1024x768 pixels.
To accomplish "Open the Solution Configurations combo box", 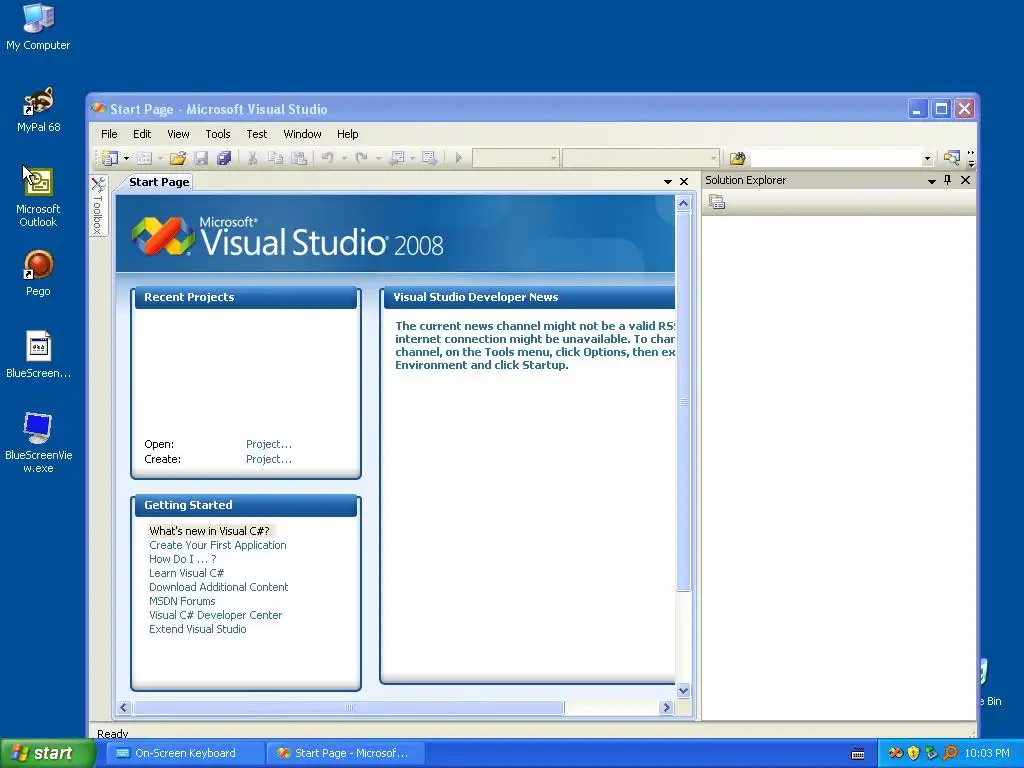I will (x=515, y=158).
